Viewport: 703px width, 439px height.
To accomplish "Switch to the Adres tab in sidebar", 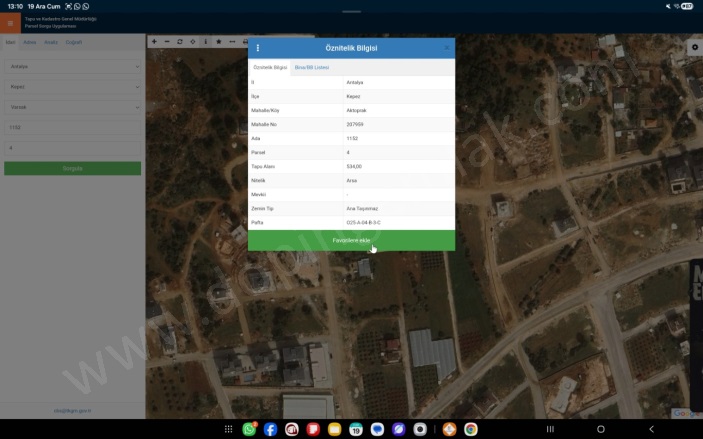I will [29, 42].
